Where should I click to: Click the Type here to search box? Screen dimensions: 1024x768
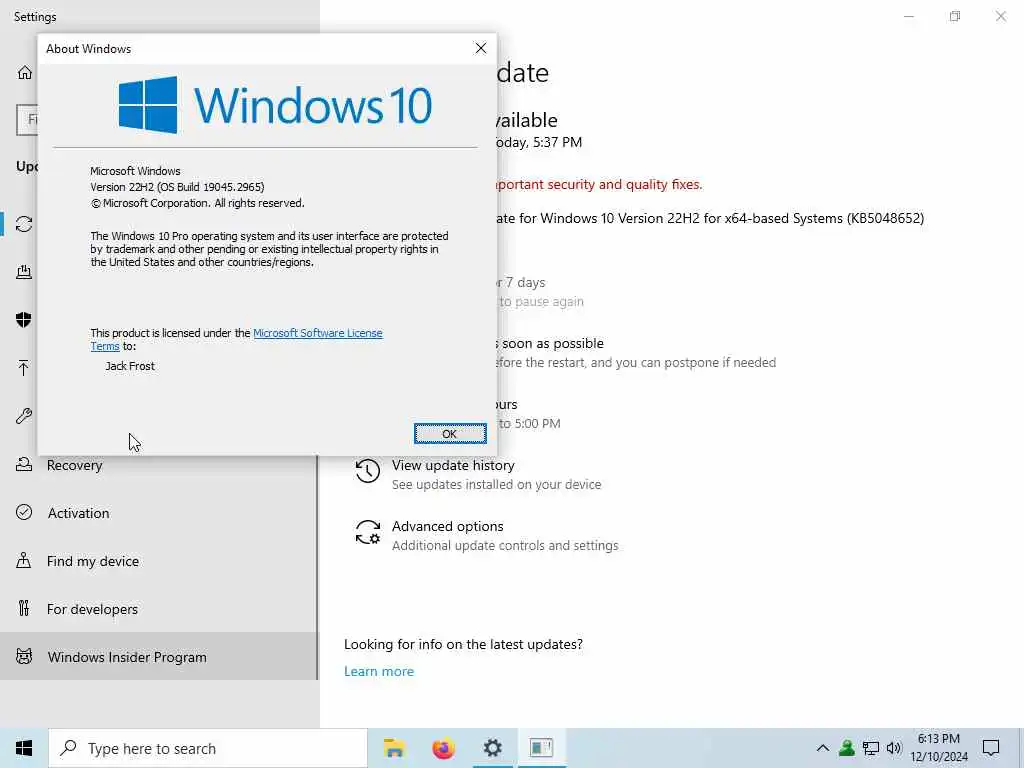click(x=208, y=748)
